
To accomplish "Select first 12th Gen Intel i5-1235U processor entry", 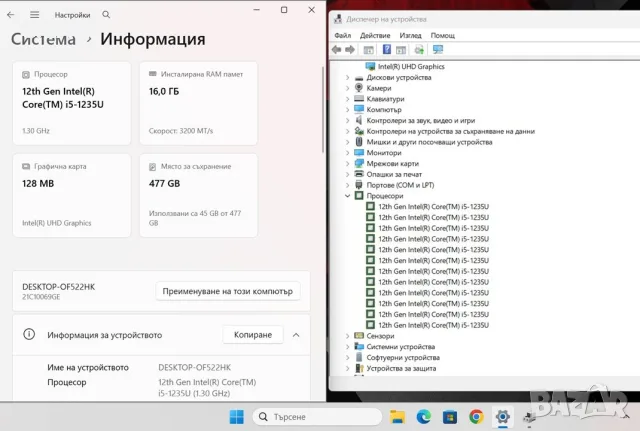I will (433, 207).
